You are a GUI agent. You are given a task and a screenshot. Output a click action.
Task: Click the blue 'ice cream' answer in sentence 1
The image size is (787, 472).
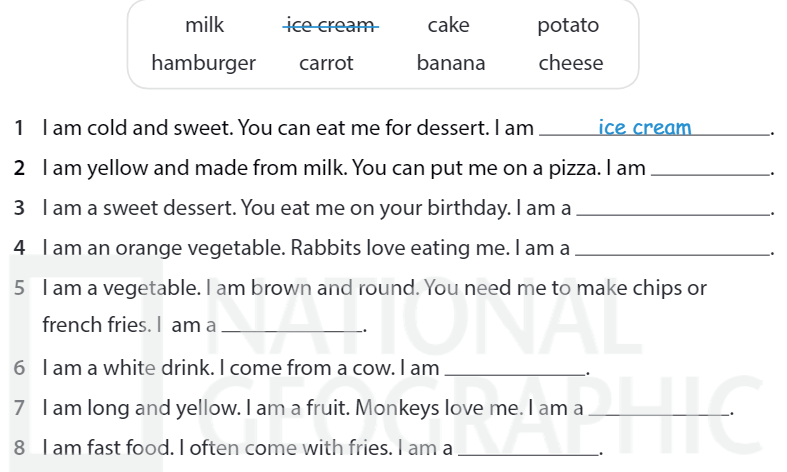point(645,127)
